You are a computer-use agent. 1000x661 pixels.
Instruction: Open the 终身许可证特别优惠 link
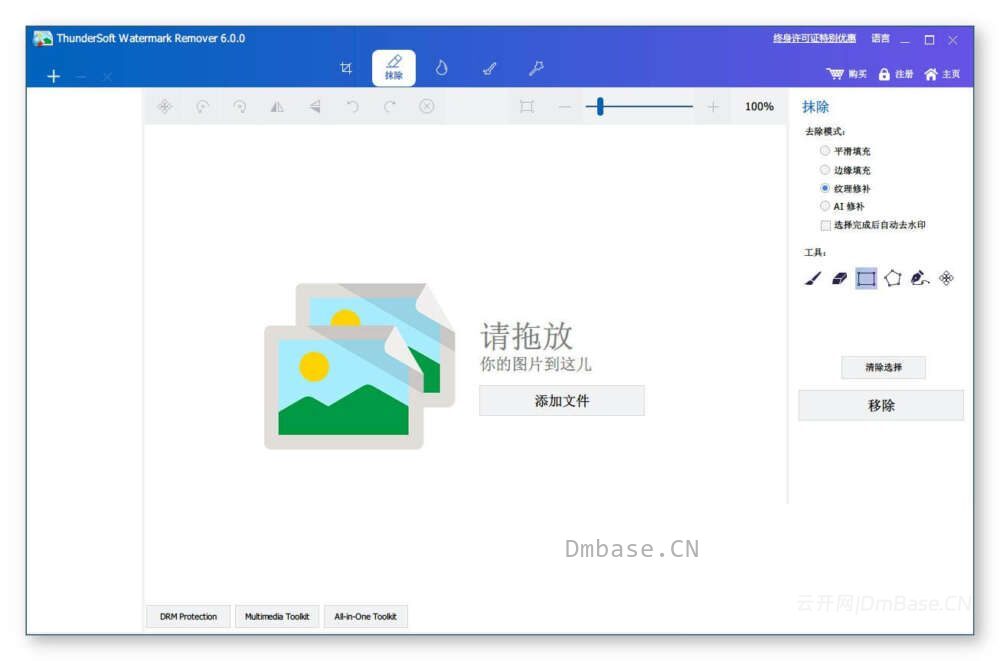click(814, 38)
